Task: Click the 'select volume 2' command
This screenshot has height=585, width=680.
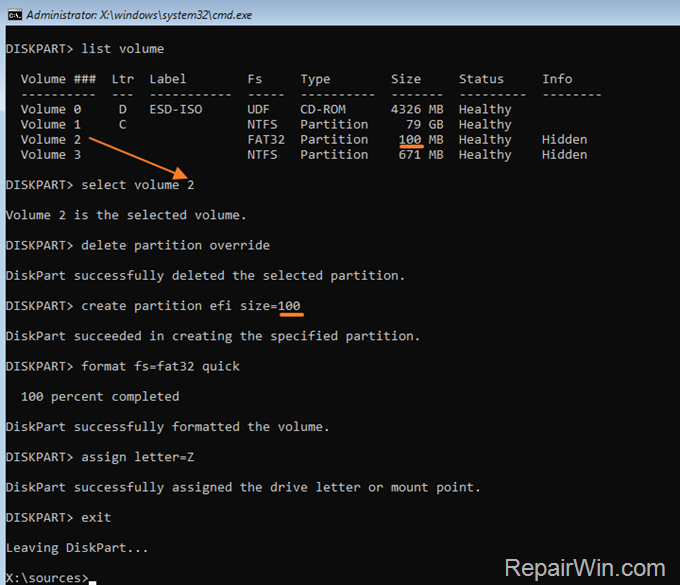Action: tap(138, 185)
